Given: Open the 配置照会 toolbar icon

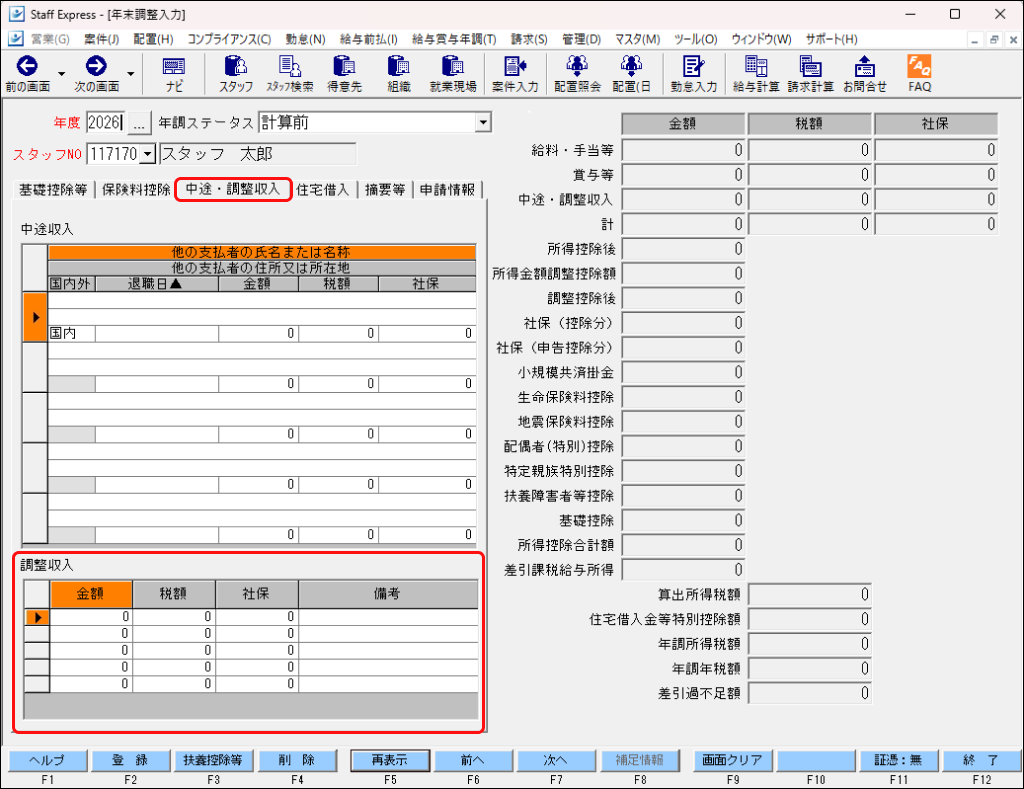Looking at the screenshot, I should (577, 73).
